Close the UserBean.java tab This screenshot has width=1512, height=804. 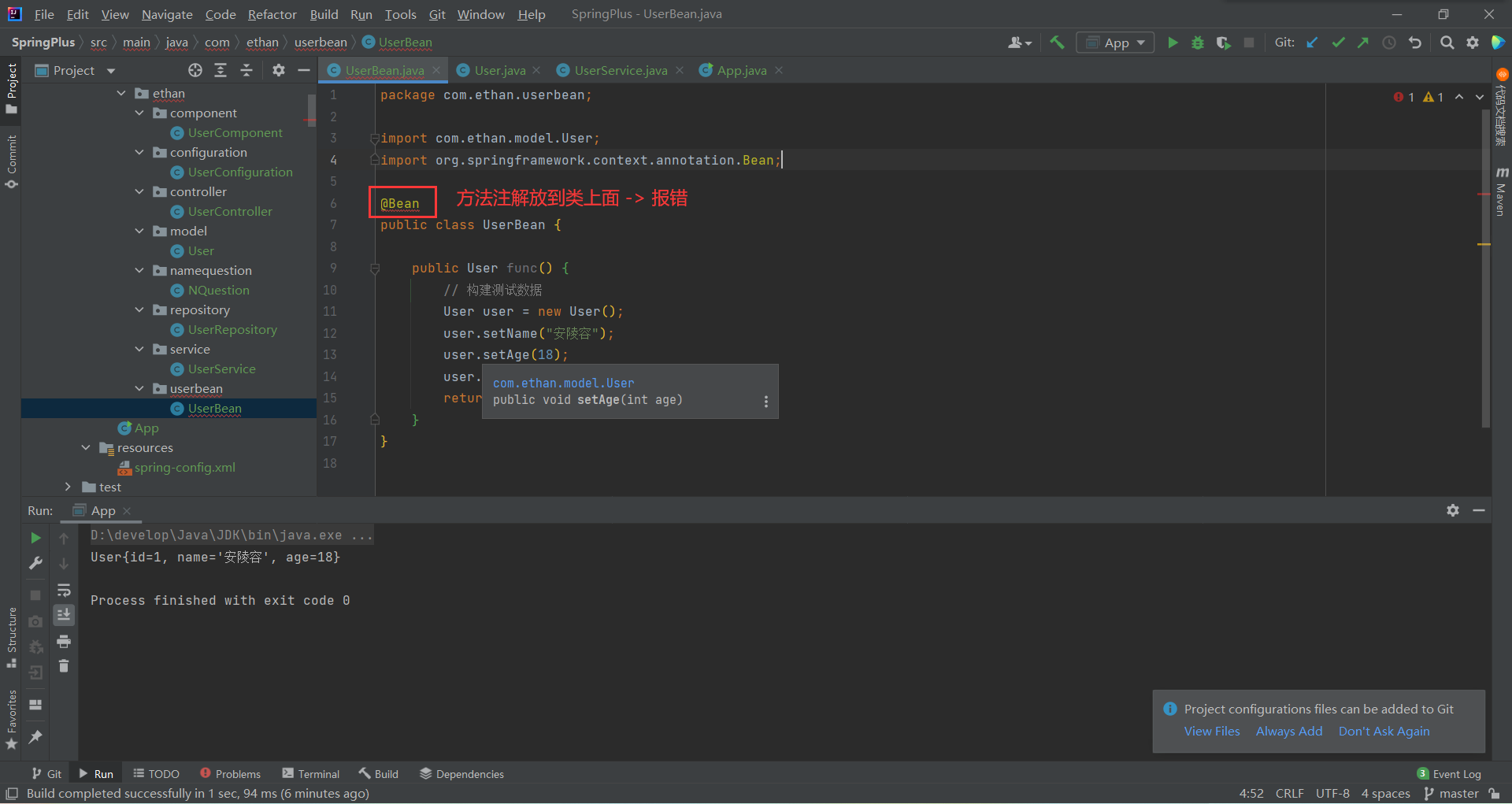(x=436, y=70)
